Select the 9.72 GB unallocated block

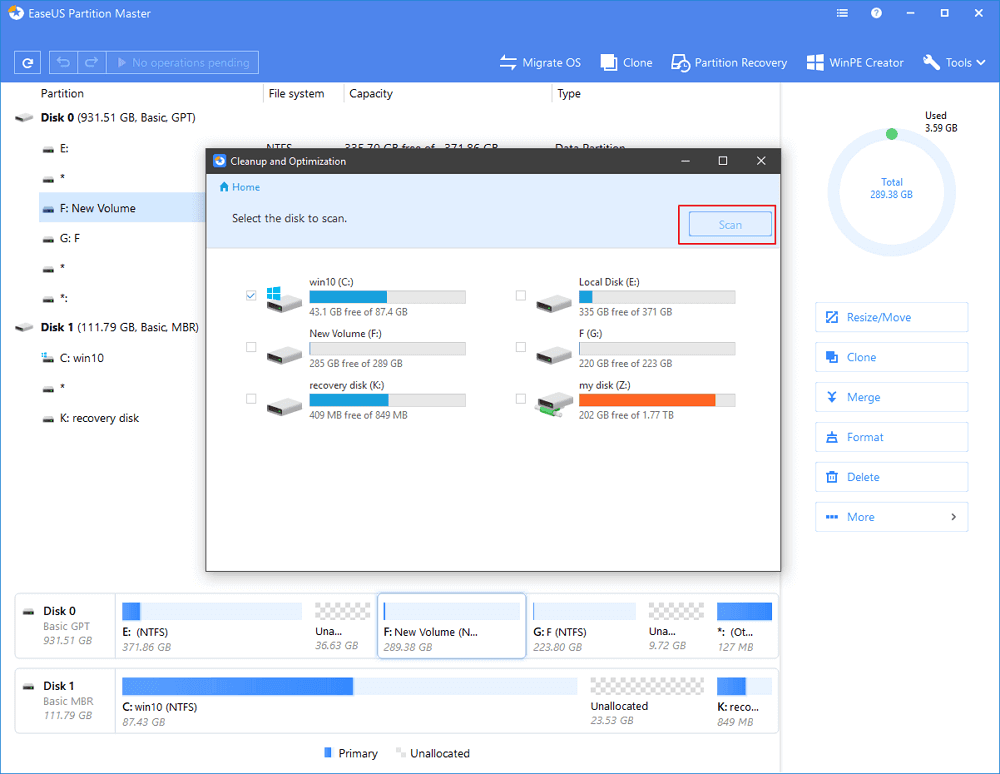pos(676,627)
